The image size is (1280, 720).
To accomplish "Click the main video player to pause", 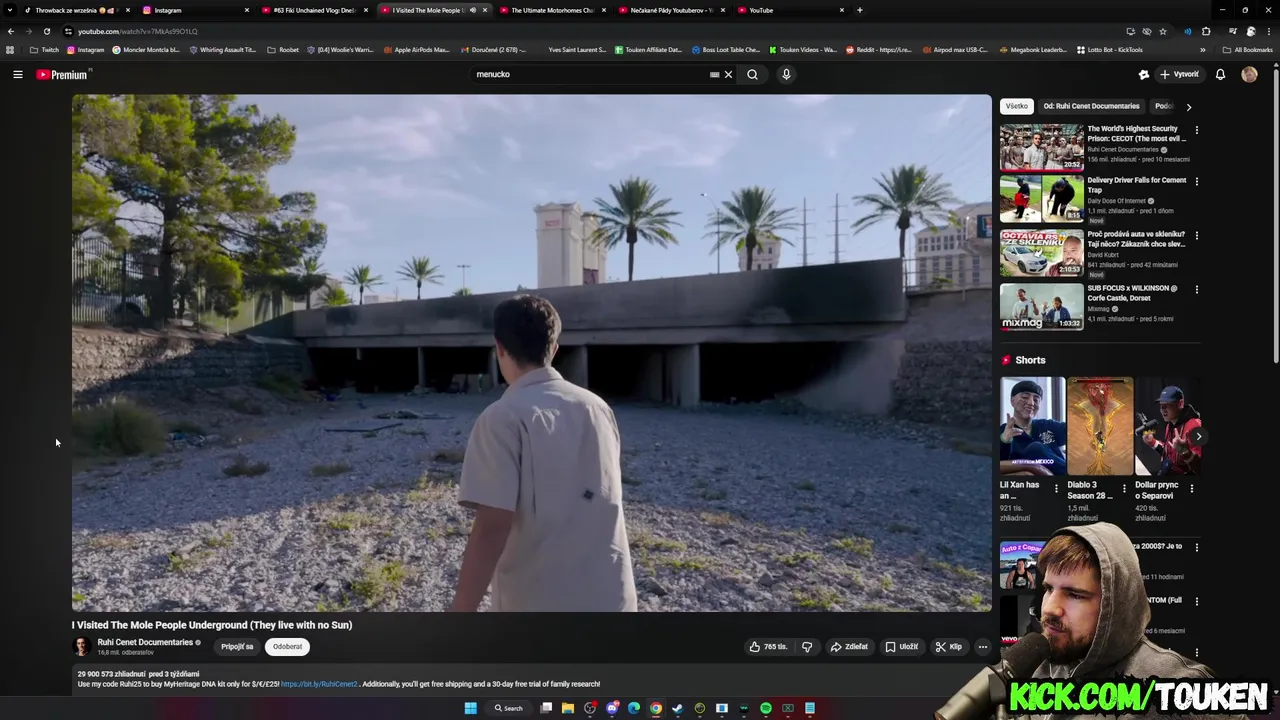I will (532, 353).
